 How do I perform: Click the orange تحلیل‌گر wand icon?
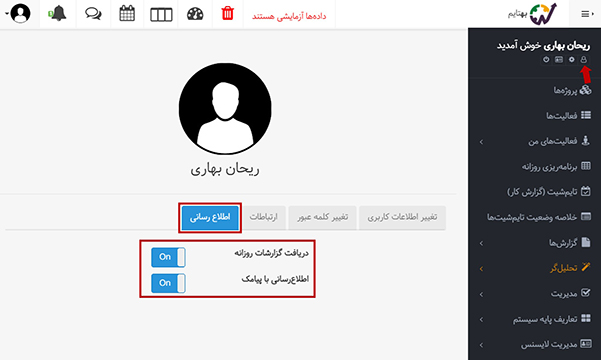(x=586, y=267)
